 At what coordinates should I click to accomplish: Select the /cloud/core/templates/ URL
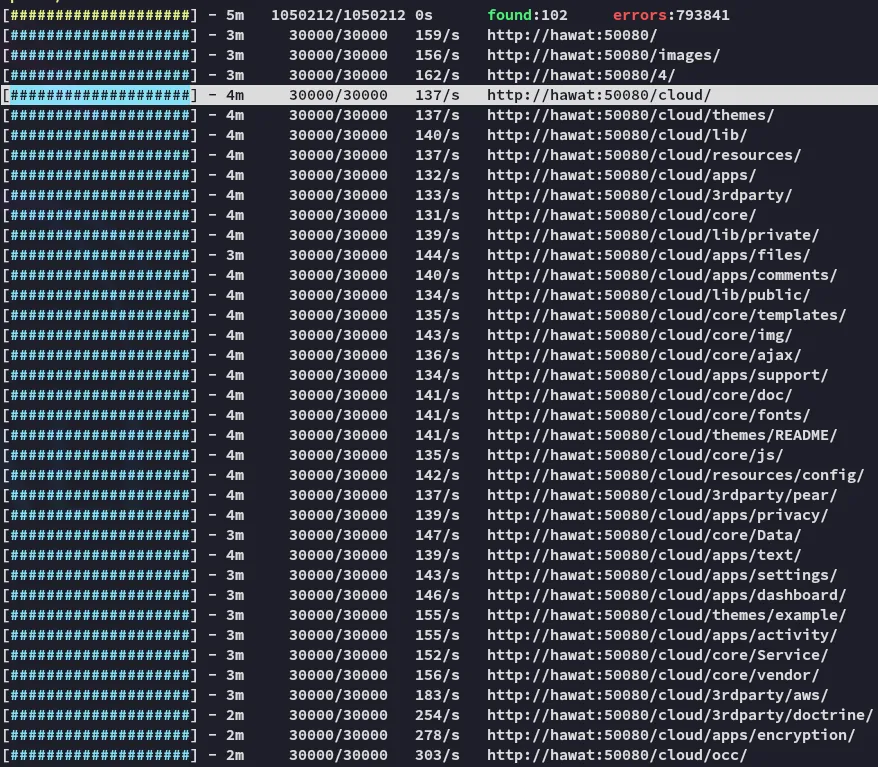(666, 315)
